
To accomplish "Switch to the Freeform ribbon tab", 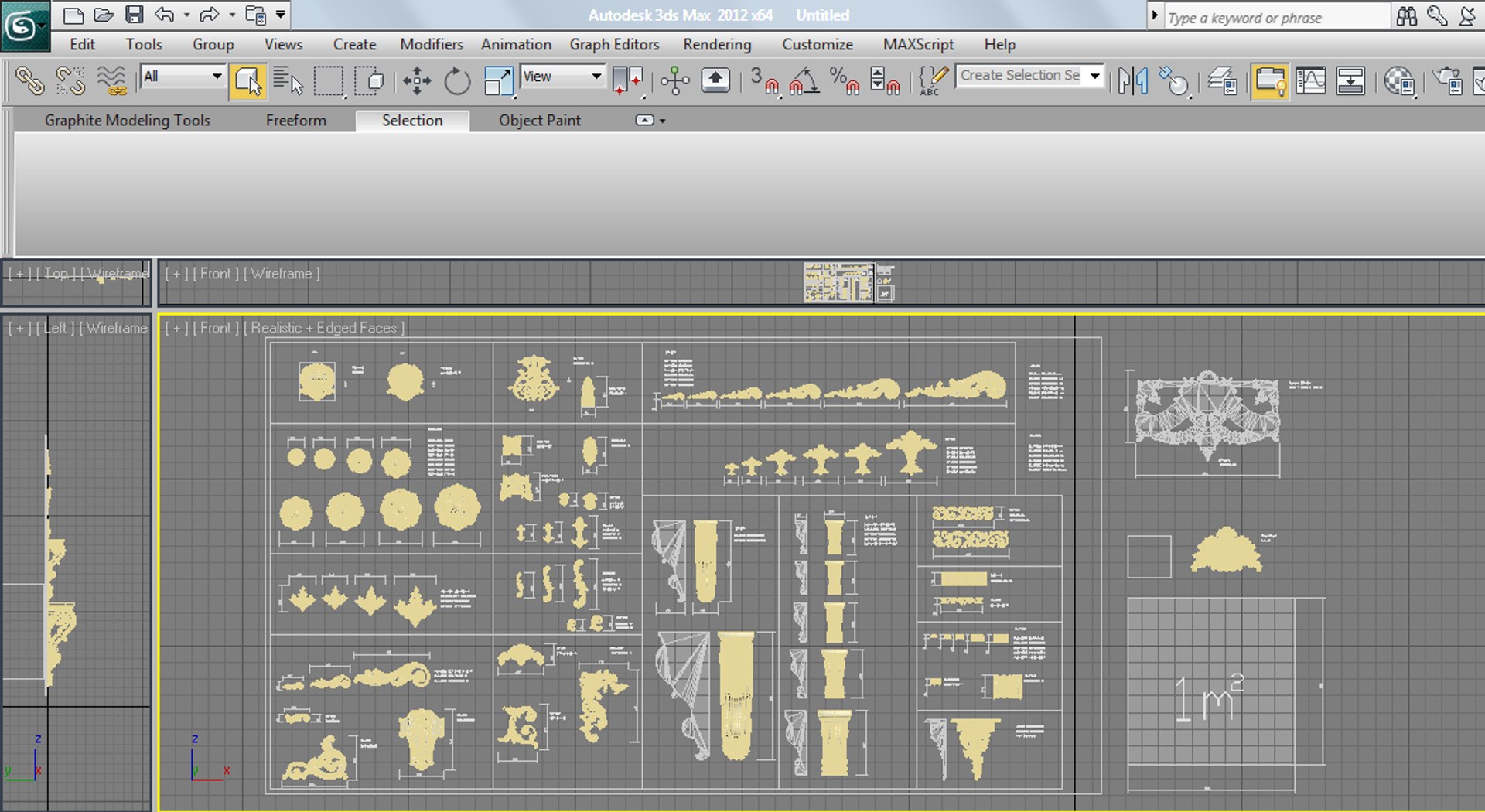I will [x=295, y=120].
